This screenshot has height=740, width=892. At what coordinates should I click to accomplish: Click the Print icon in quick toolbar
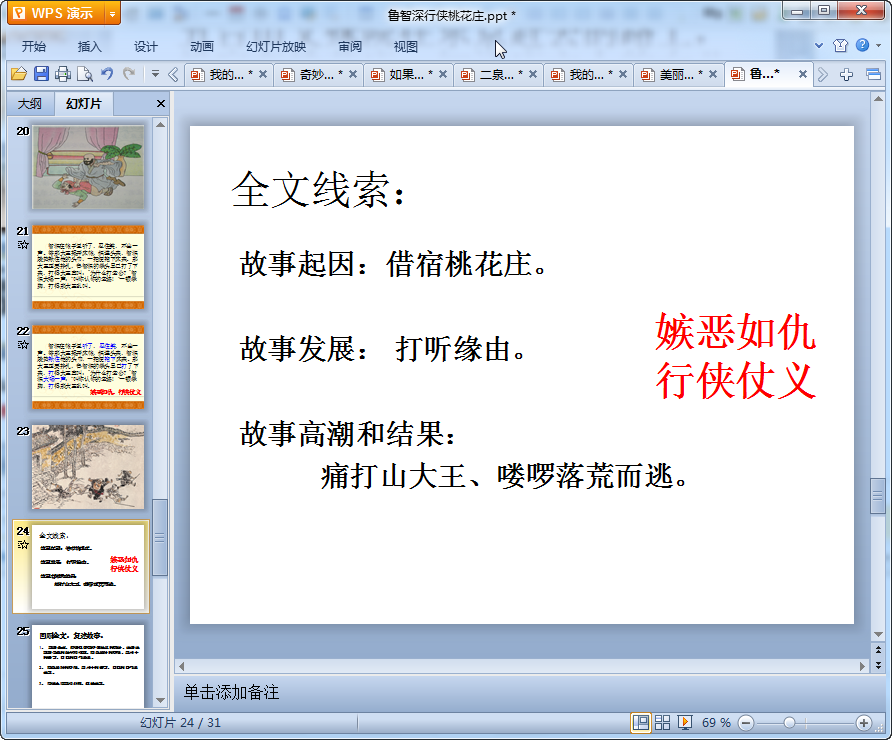pos(63,74)
